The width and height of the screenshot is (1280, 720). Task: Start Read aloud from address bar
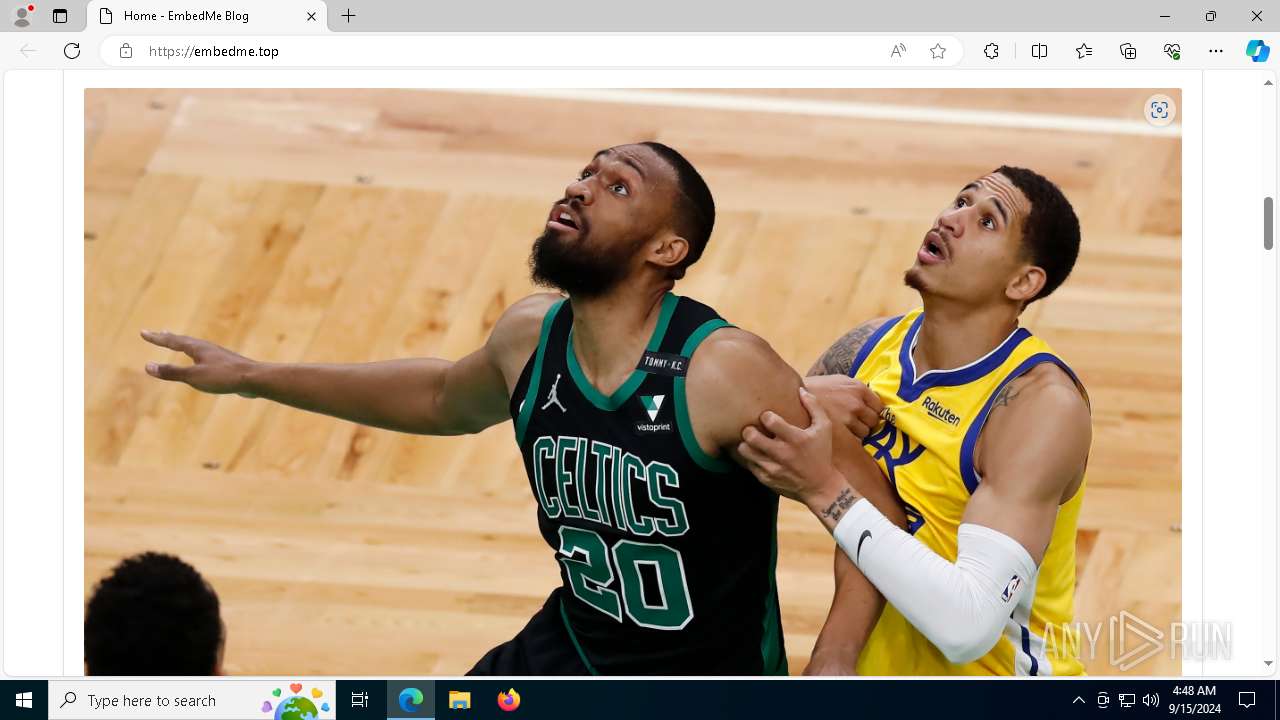click(898, 51)
